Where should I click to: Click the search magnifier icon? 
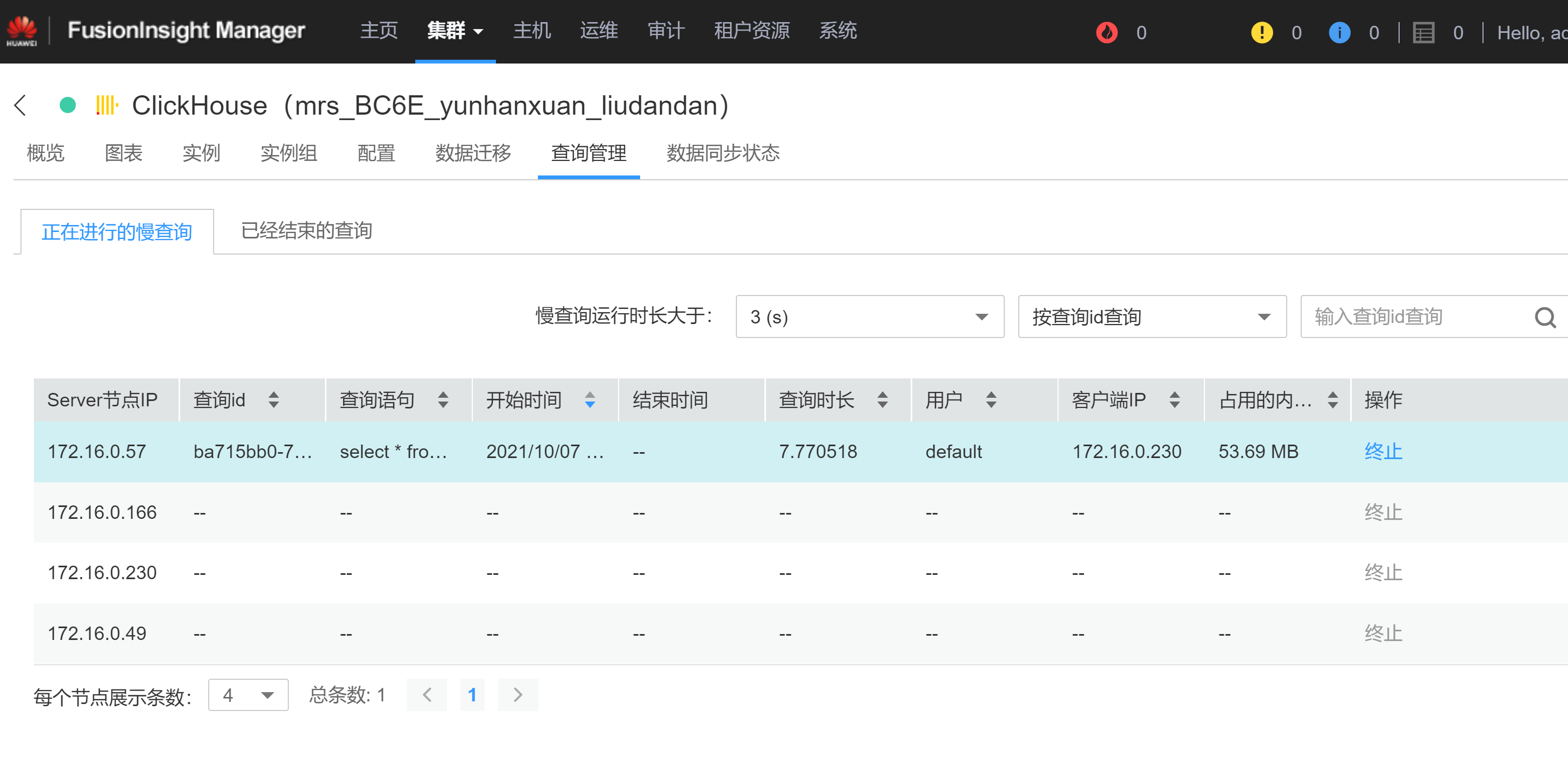[1544, 317]
